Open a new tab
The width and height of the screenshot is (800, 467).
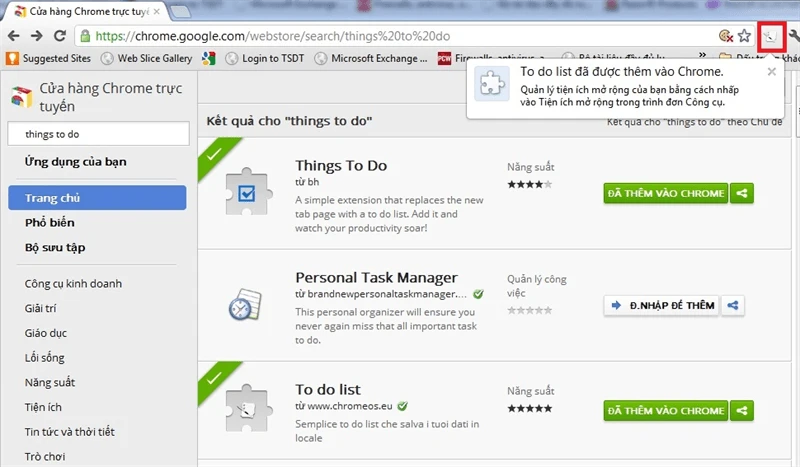tap(180, 12)
